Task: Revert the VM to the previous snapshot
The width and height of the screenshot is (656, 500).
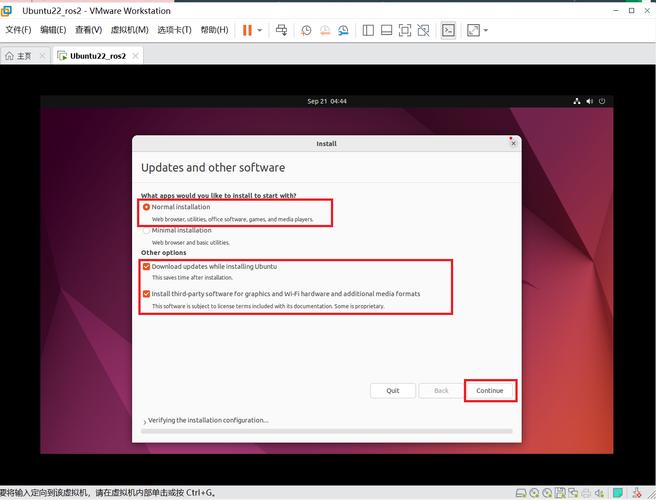Action: [x=325, y=30]
